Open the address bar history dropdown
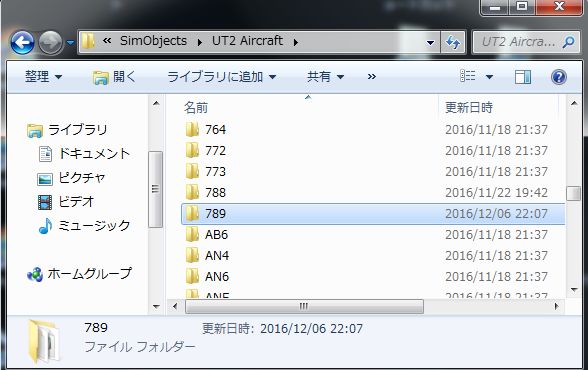 tap(431, 42)
